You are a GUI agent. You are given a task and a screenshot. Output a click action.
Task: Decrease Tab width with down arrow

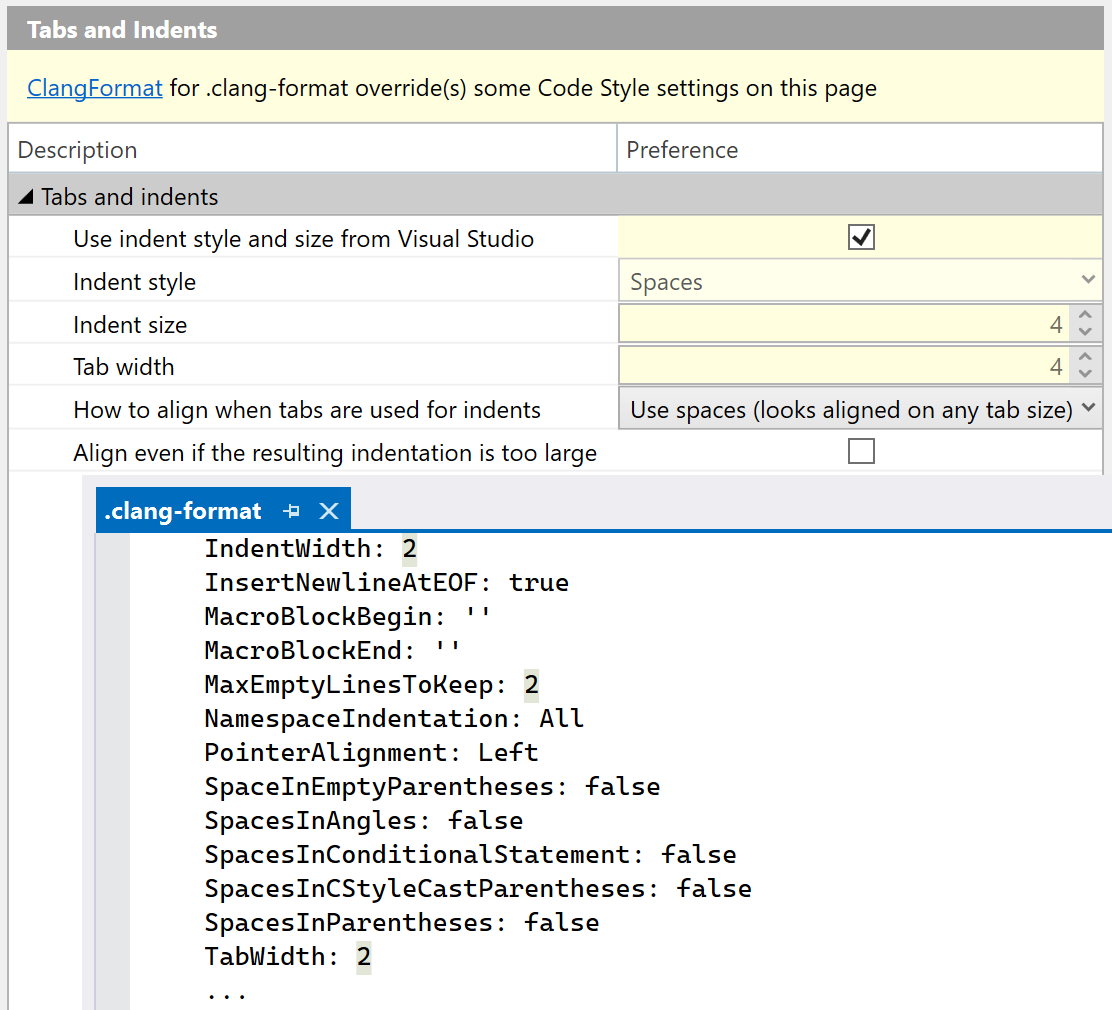coord(1085,373)
